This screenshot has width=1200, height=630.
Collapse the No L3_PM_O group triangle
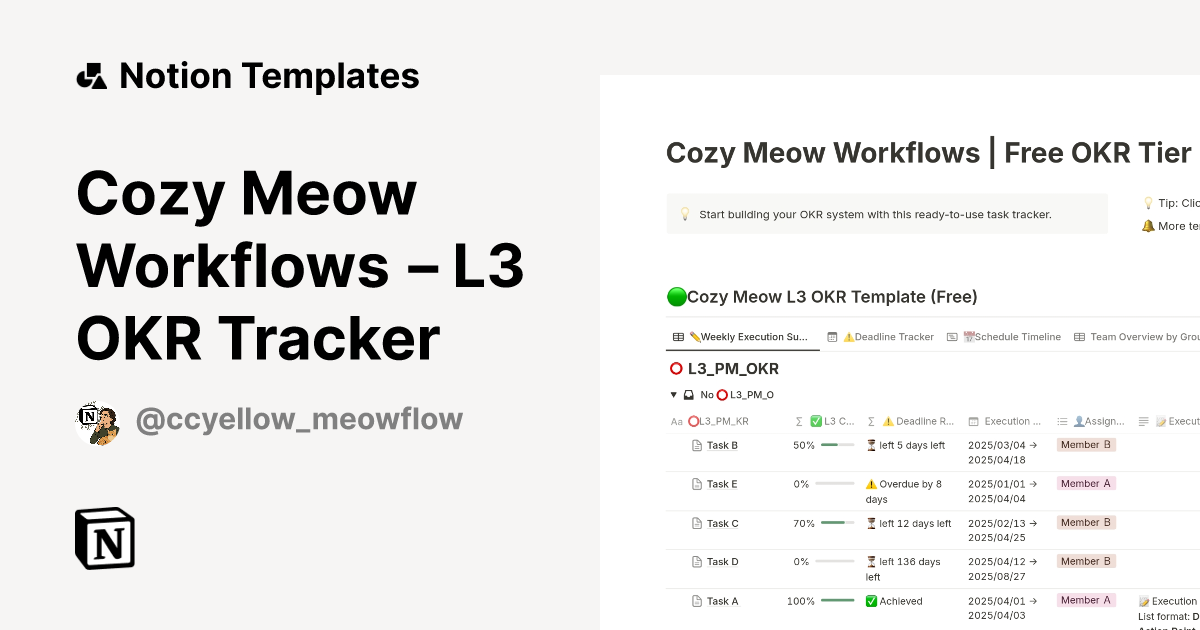(674, 394)
